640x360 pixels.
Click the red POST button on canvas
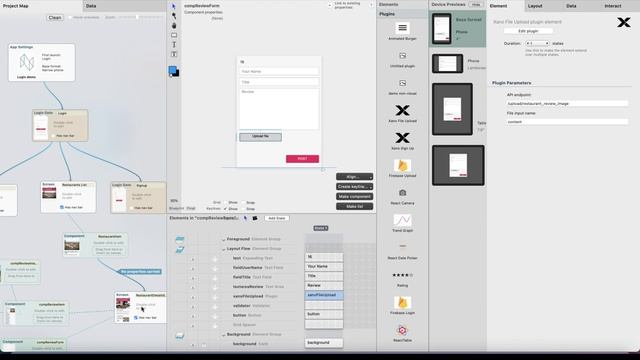(x=302, y=159)
